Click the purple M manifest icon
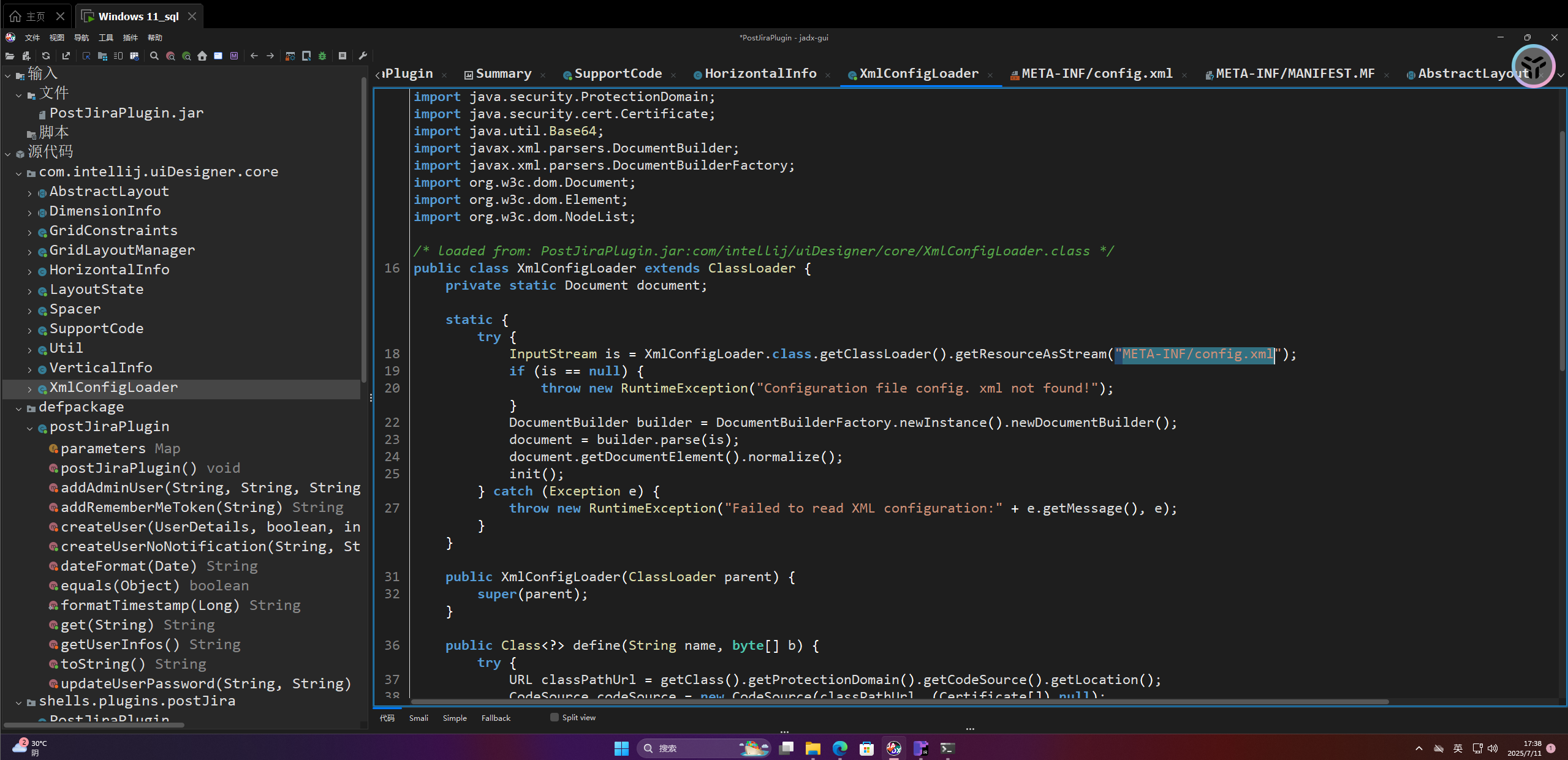 [x=234, y=56]
